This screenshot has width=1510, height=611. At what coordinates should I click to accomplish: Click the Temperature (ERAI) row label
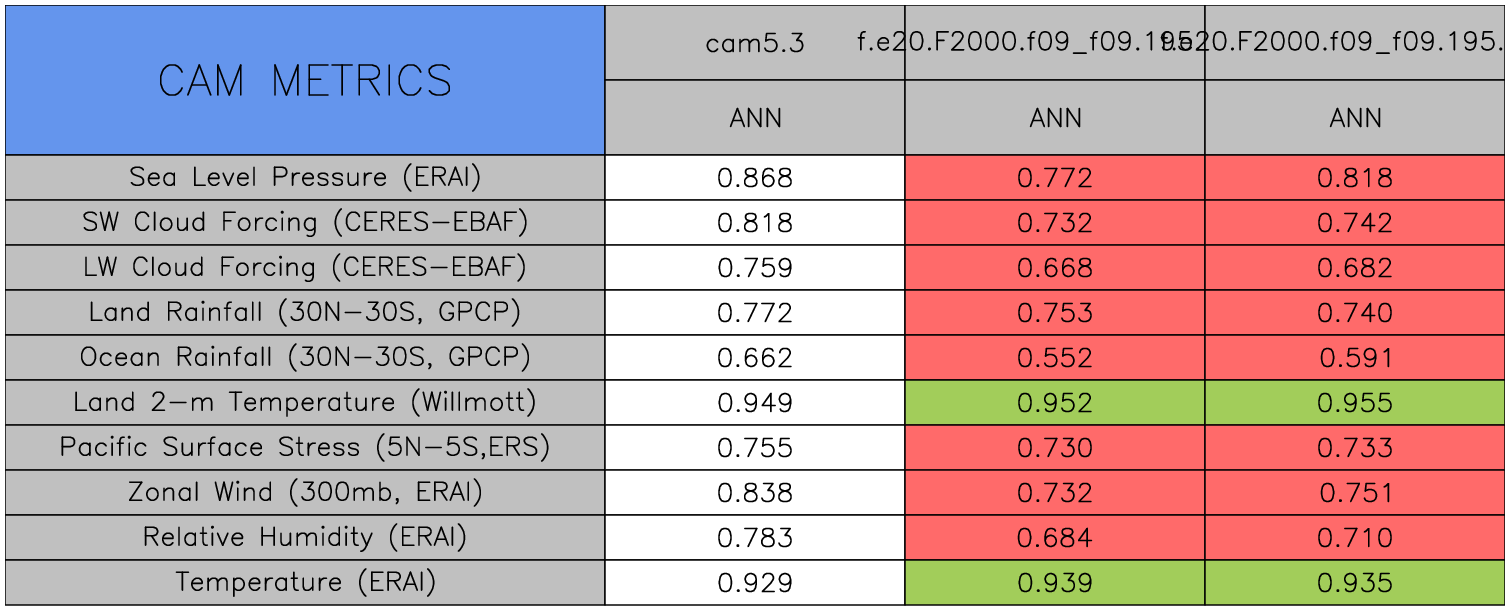[x=305, y=582]
